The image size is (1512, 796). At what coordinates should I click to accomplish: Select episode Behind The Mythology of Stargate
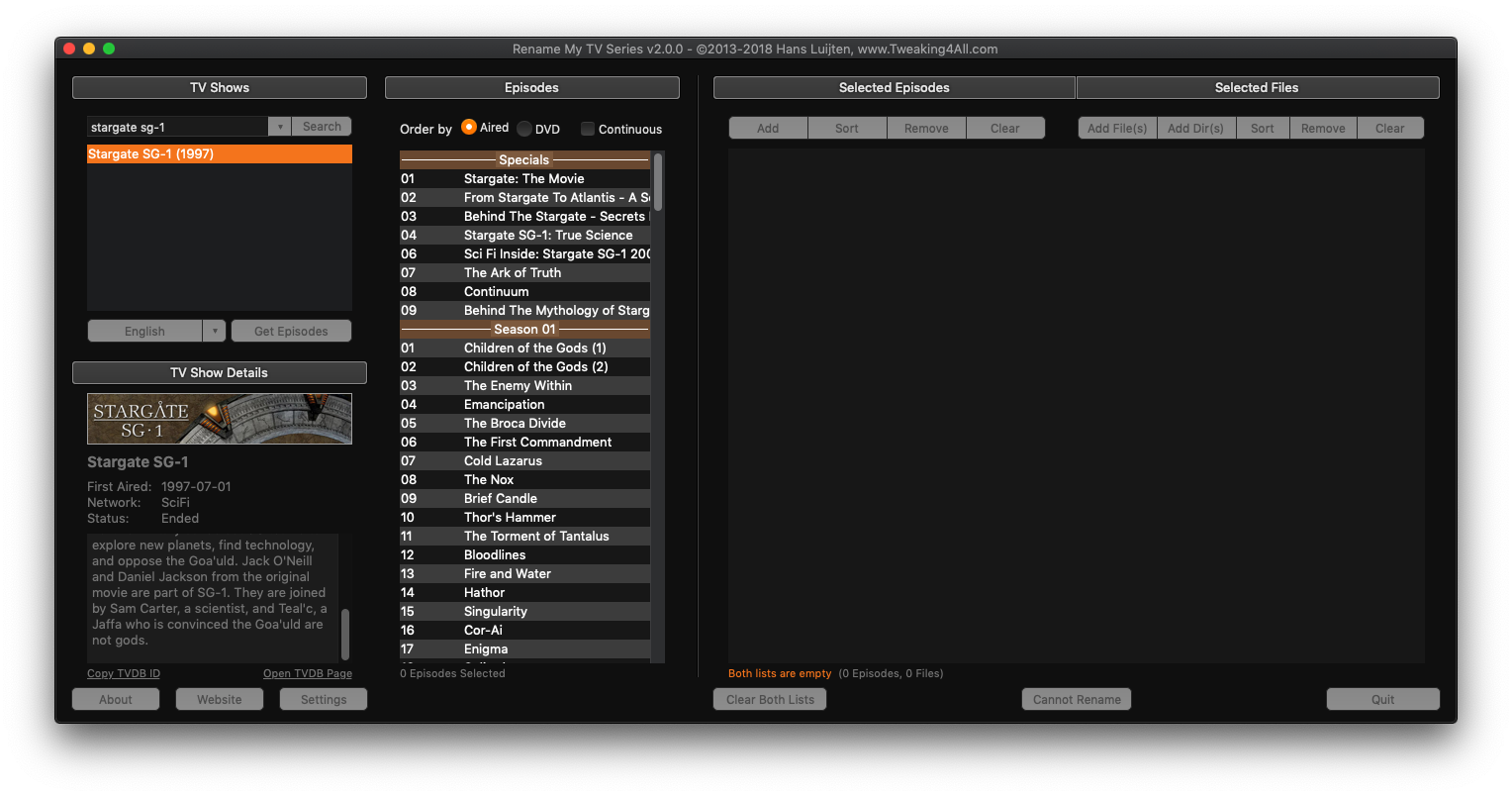click(524, 310)
